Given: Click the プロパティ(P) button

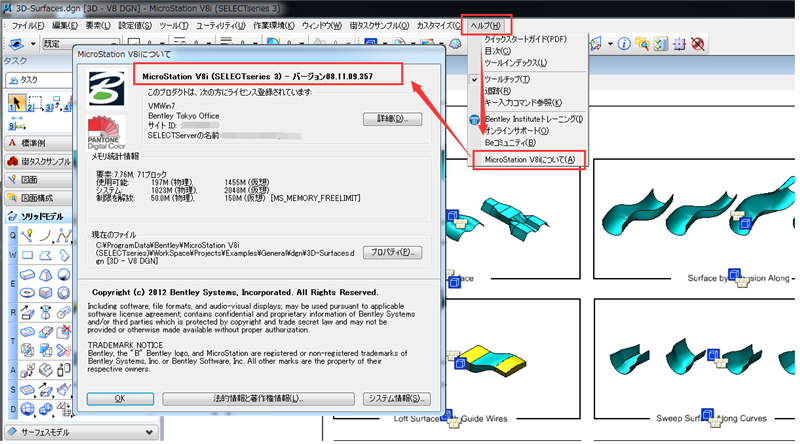Looking at the screenshot, I should click(392, 252).
